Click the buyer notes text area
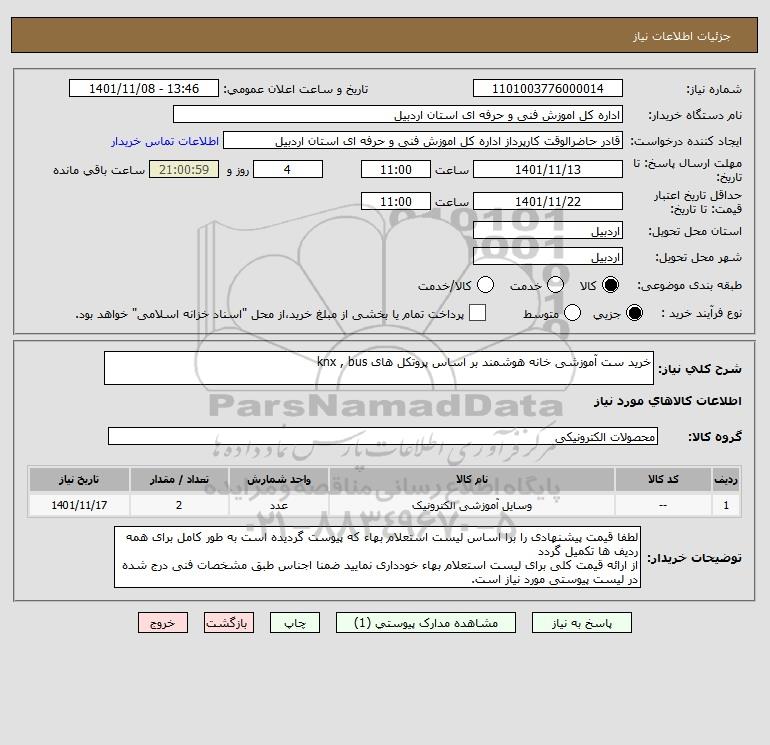The image size is (770, 745). (x=377, y=557)
